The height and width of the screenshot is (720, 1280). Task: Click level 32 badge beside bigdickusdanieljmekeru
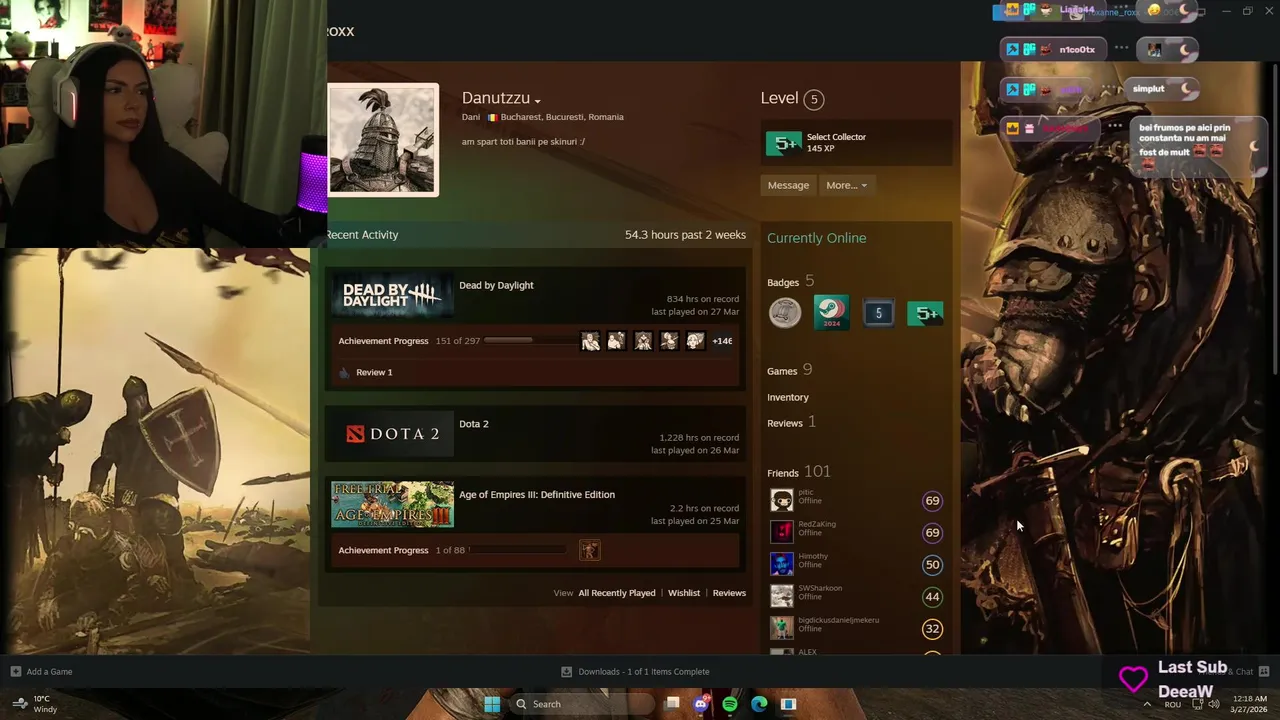tap(932, 629)
